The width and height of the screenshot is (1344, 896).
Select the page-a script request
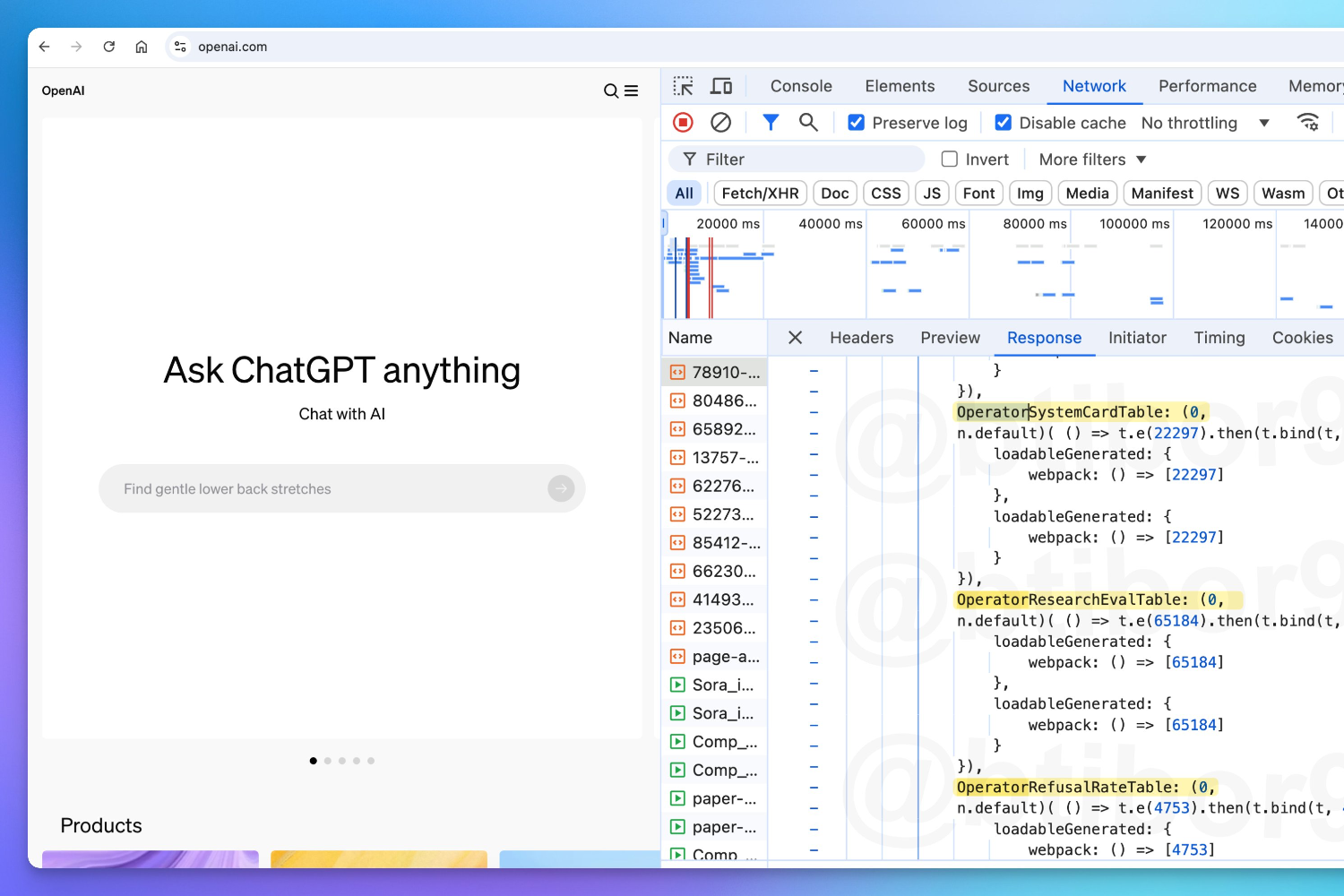point(715,657)
